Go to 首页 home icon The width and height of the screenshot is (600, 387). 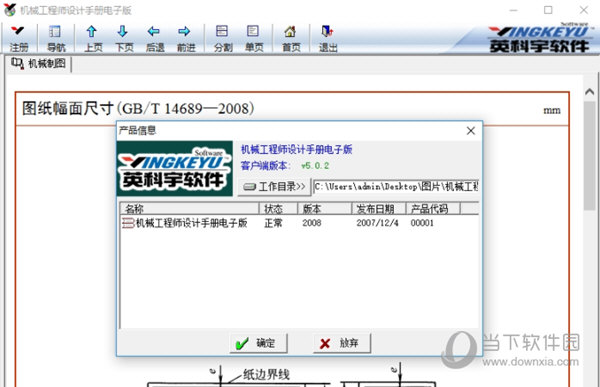pyautogui.click(x=291, y=38)
